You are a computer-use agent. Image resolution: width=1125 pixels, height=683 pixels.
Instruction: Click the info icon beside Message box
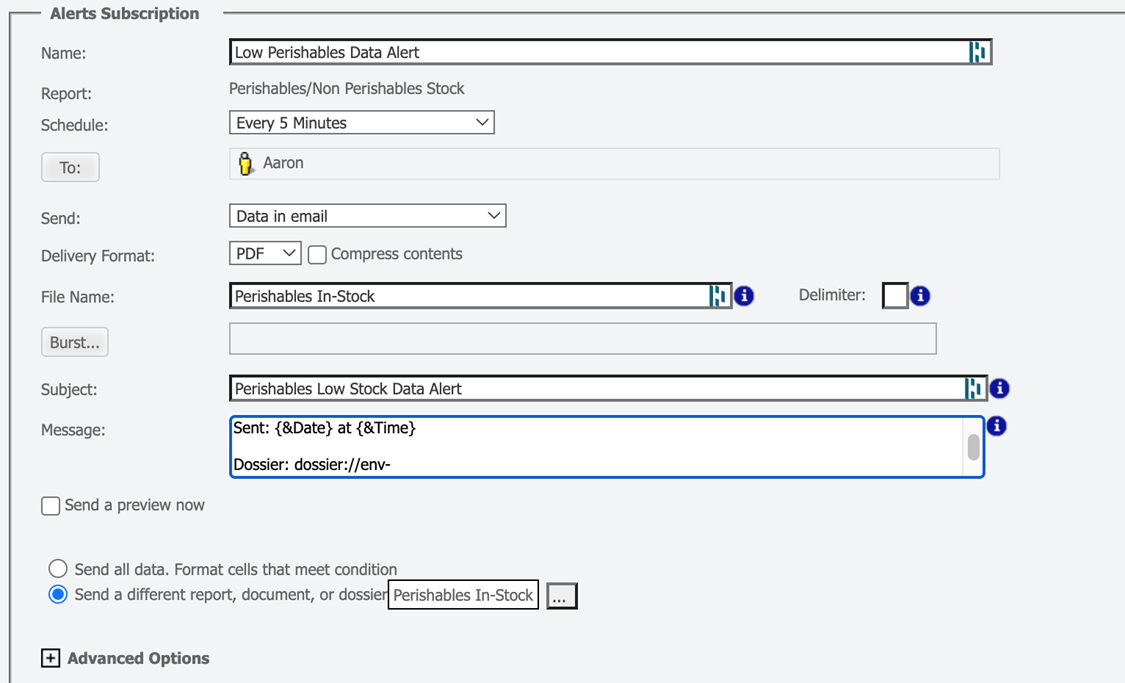(996, 426)
